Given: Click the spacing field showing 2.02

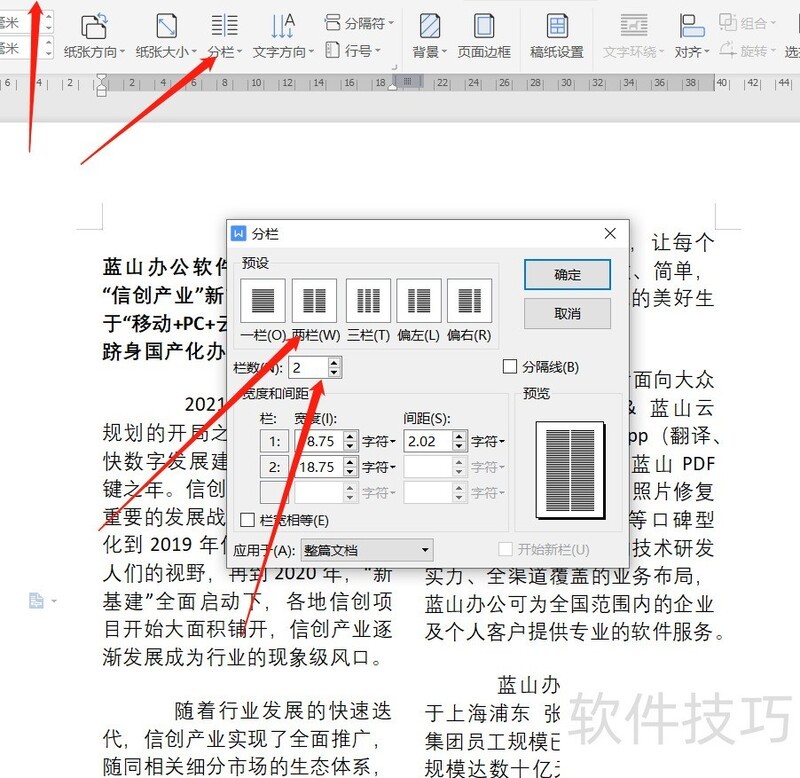Looking at the screenshot, I should tap(428, 441).
